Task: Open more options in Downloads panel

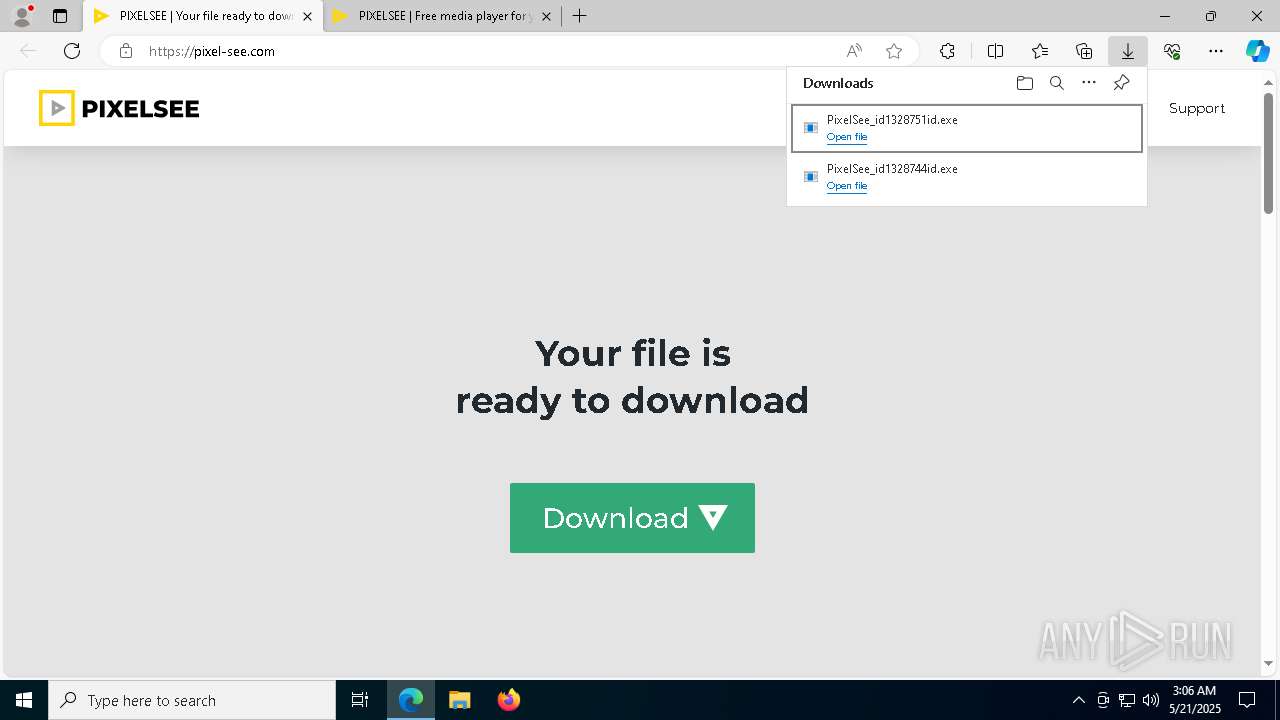Action: pyautogui.click(x=1089, y=83)
